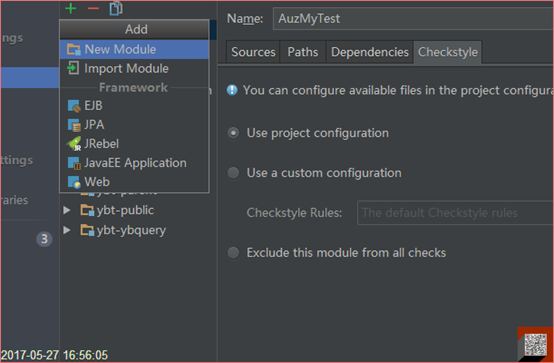Open the Checkstyle Rules dropdown
This screenshot has width=554, height=363.
pos(455,213)
